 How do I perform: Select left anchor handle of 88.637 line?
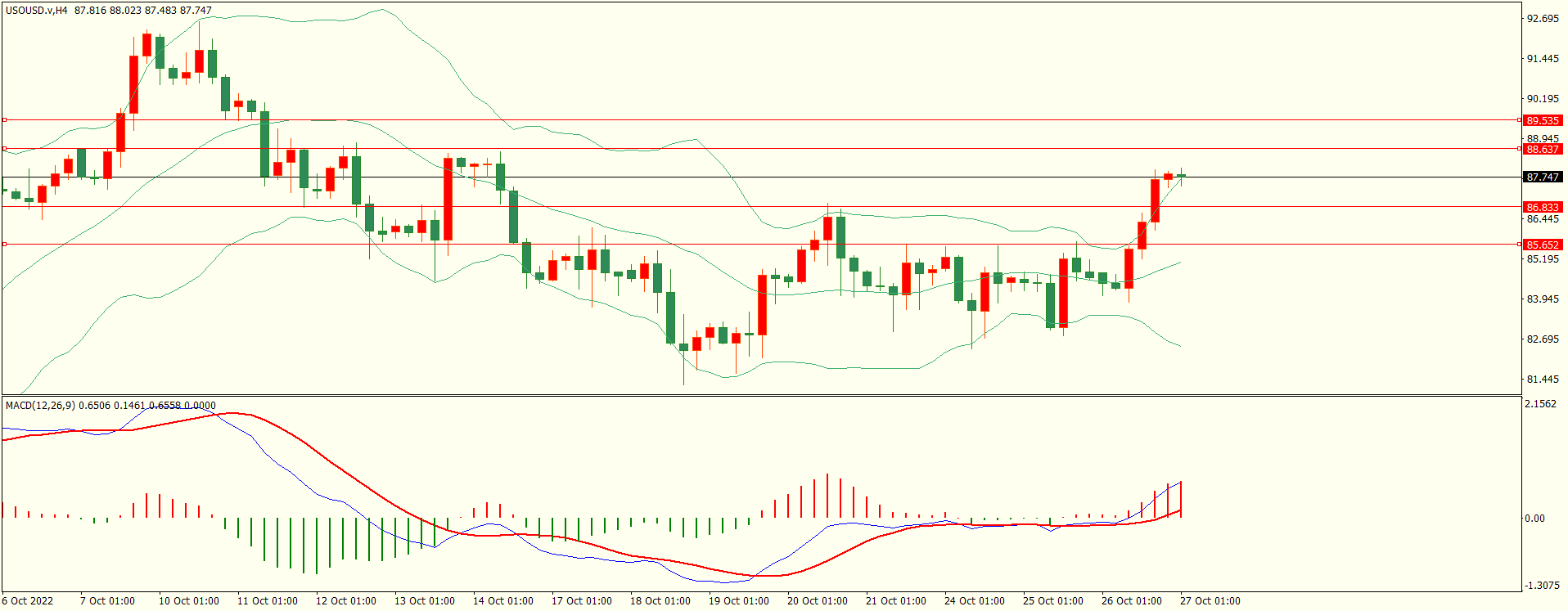[x=5, y=149]
